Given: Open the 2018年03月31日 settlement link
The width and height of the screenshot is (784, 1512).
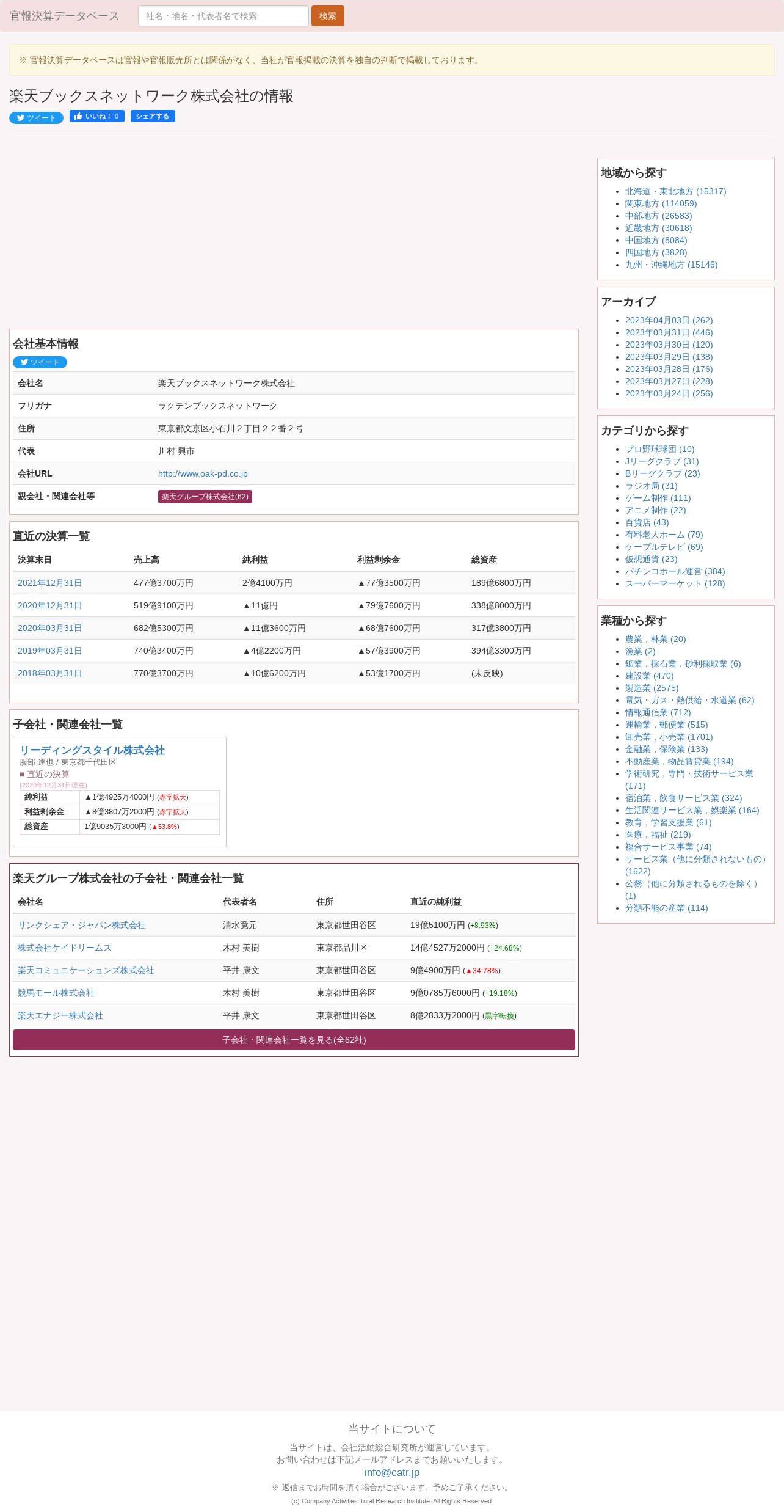Looking at the screenshot, I should click(x=49, y=673).
